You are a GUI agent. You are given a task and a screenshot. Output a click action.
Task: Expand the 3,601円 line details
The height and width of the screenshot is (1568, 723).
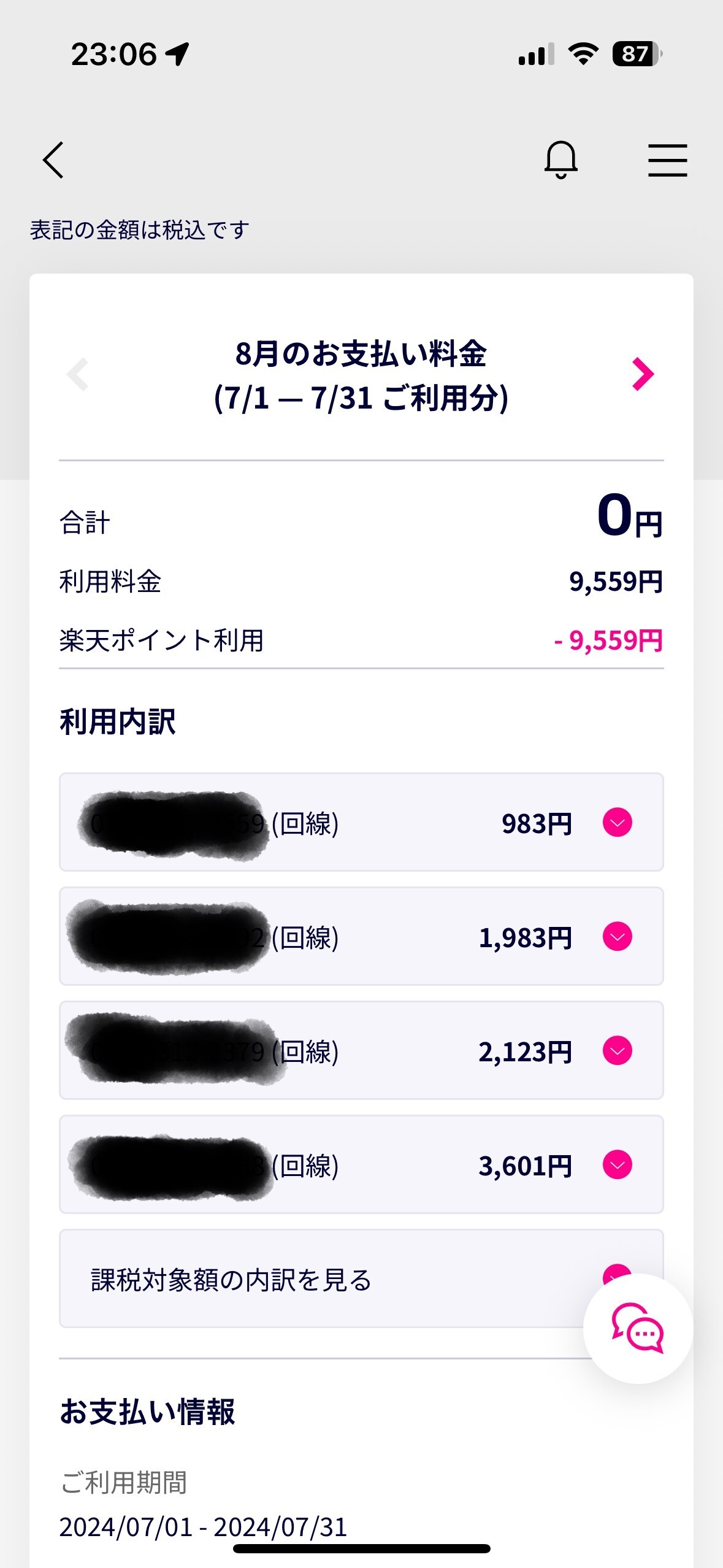617,1165
